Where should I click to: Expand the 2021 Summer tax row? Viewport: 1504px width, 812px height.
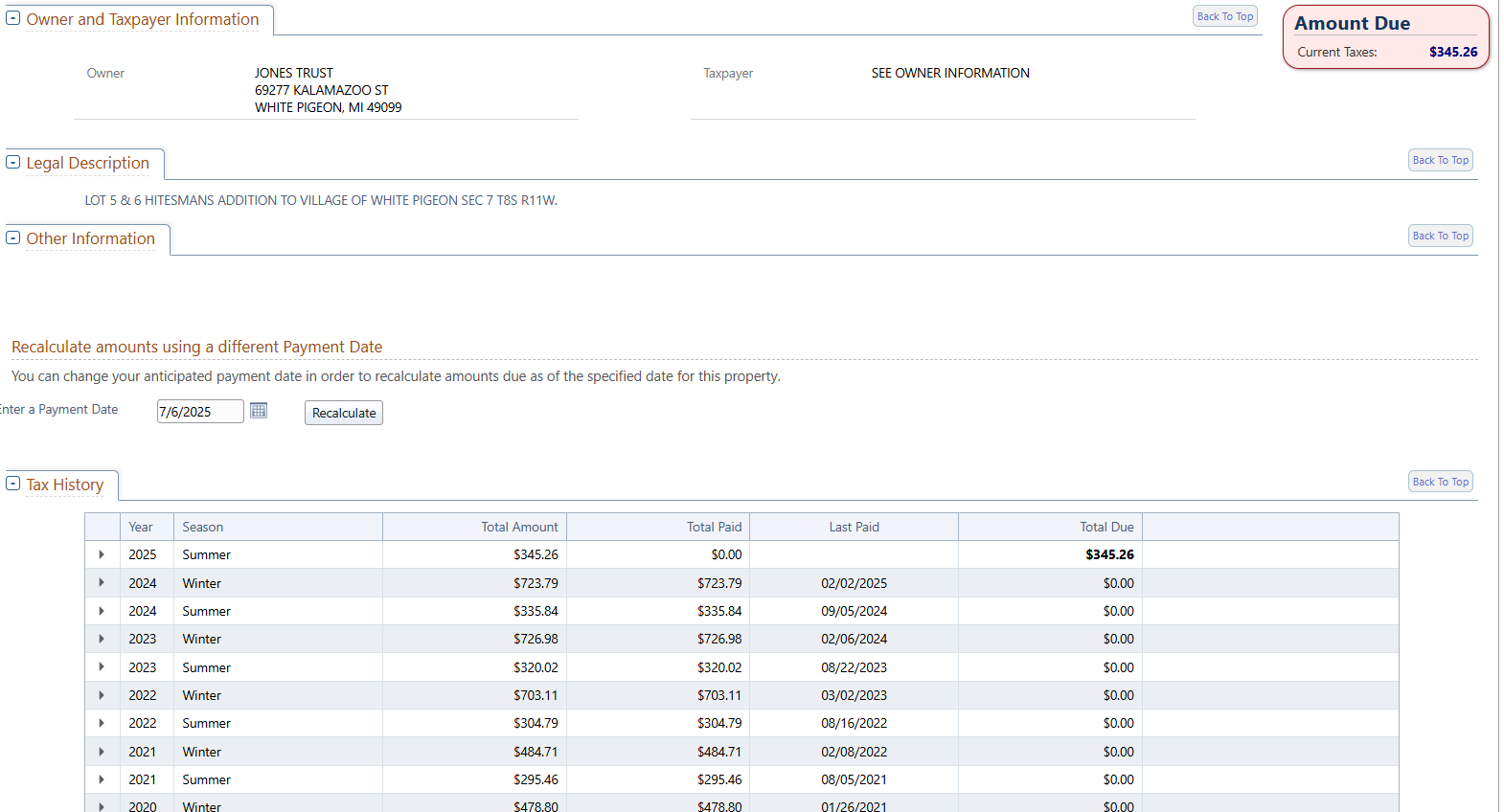click(x=102, y=779)
